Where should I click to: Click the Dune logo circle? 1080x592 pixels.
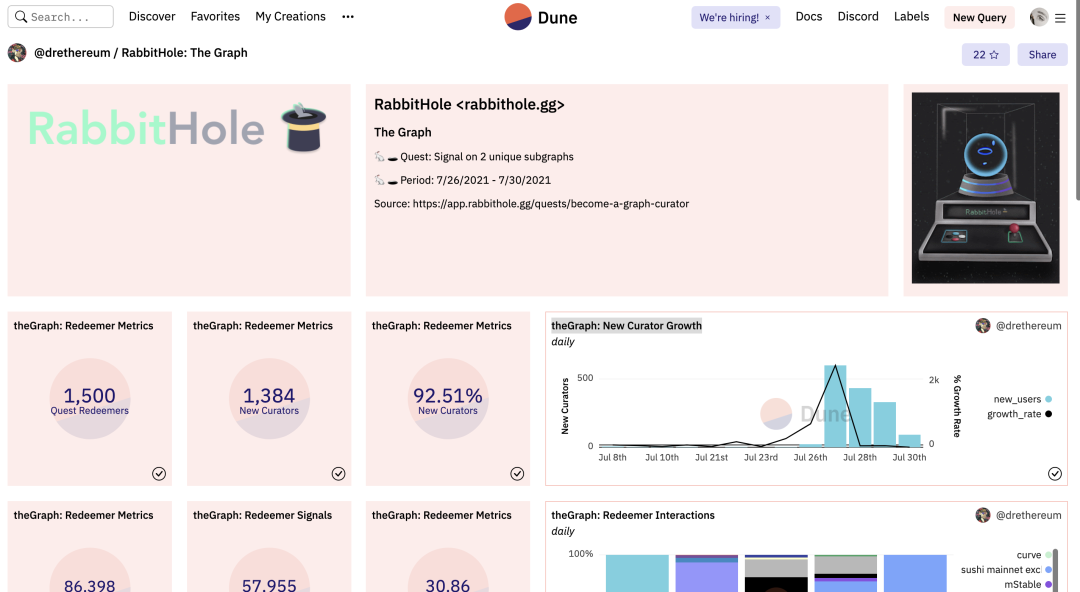click(518, 17)
